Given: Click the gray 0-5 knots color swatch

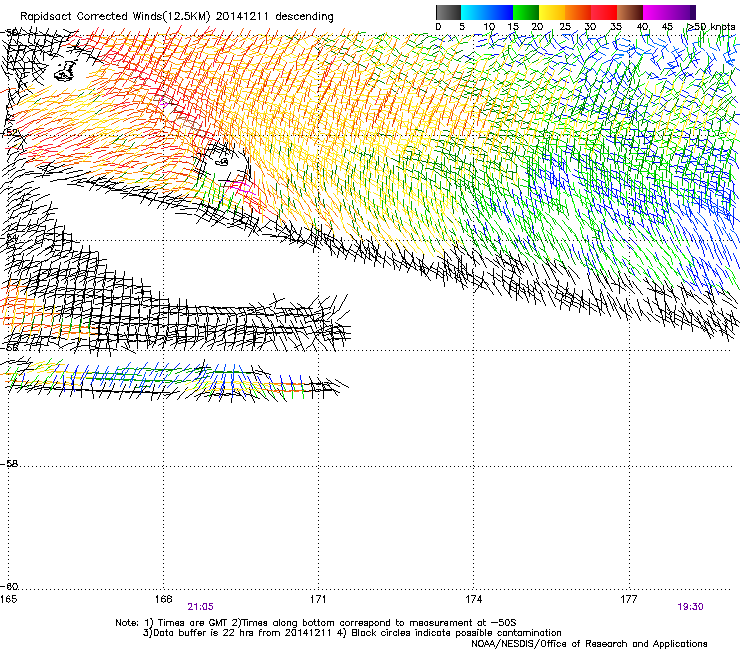Looking at the screenshot, I should [448, 12].
